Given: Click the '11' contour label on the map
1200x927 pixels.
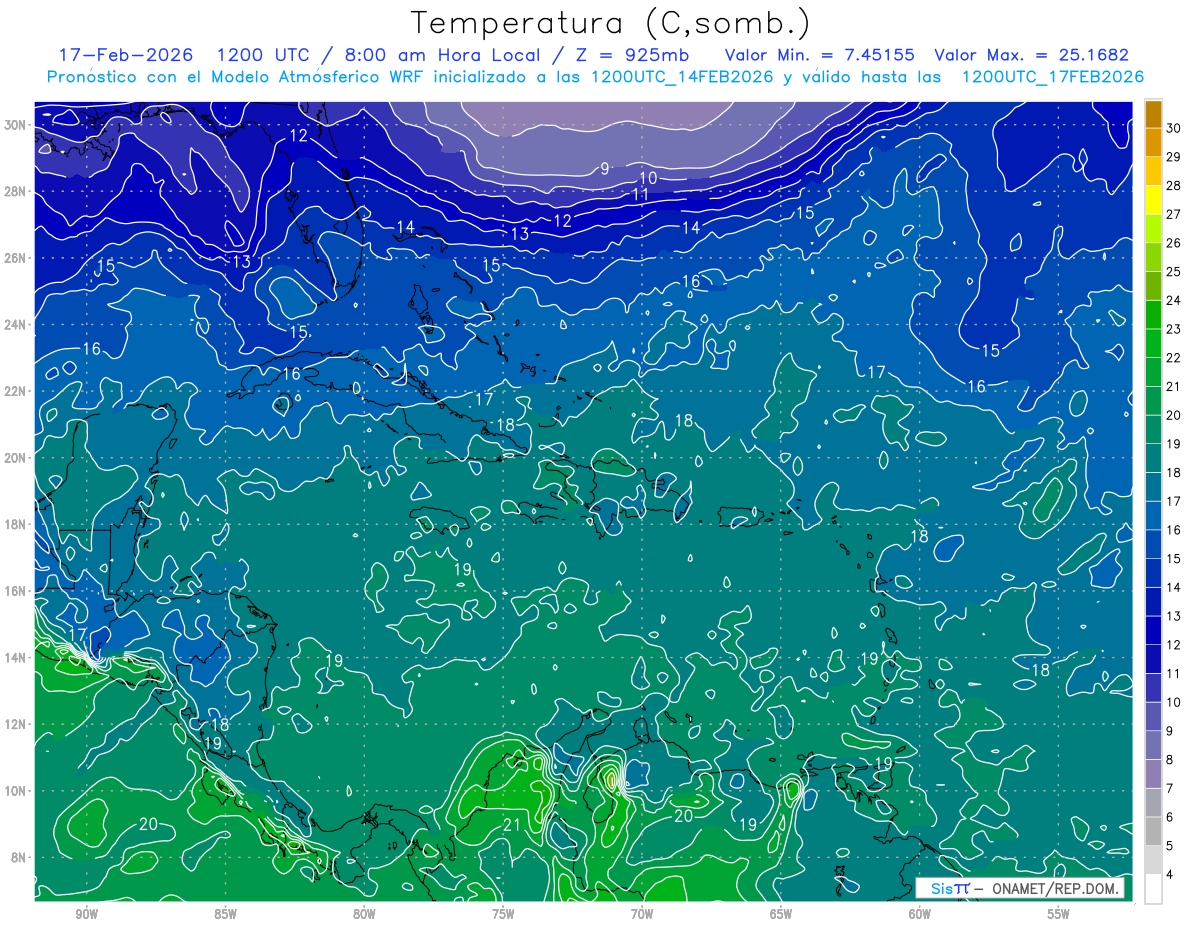Looking at the screenshot, I should pos(641,194).
